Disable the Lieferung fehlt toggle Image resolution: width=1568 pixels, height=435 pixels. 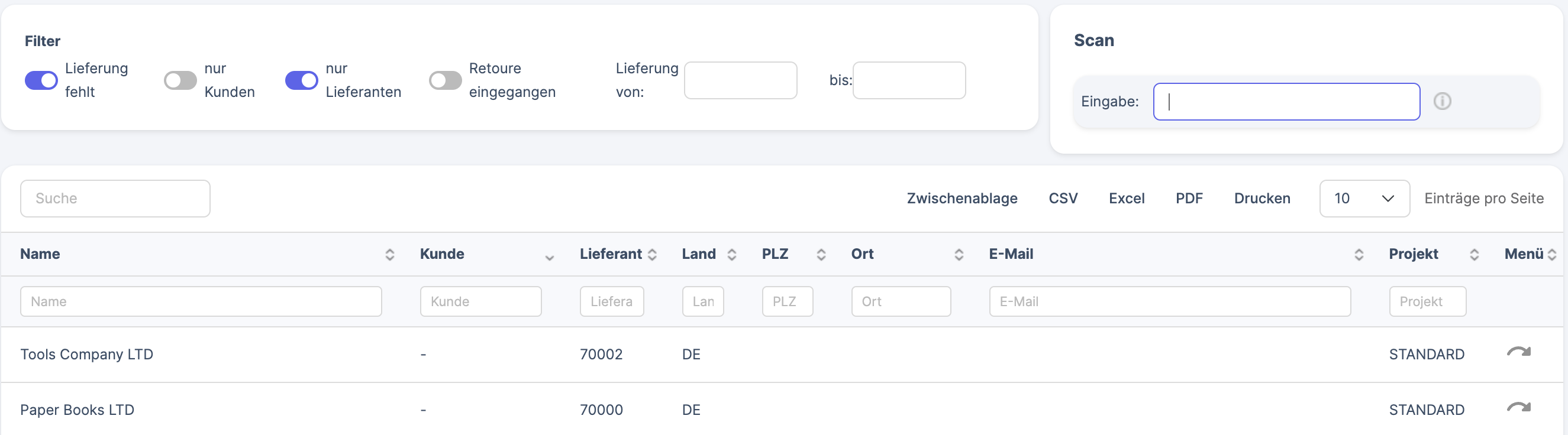click(x=41, y=80)
